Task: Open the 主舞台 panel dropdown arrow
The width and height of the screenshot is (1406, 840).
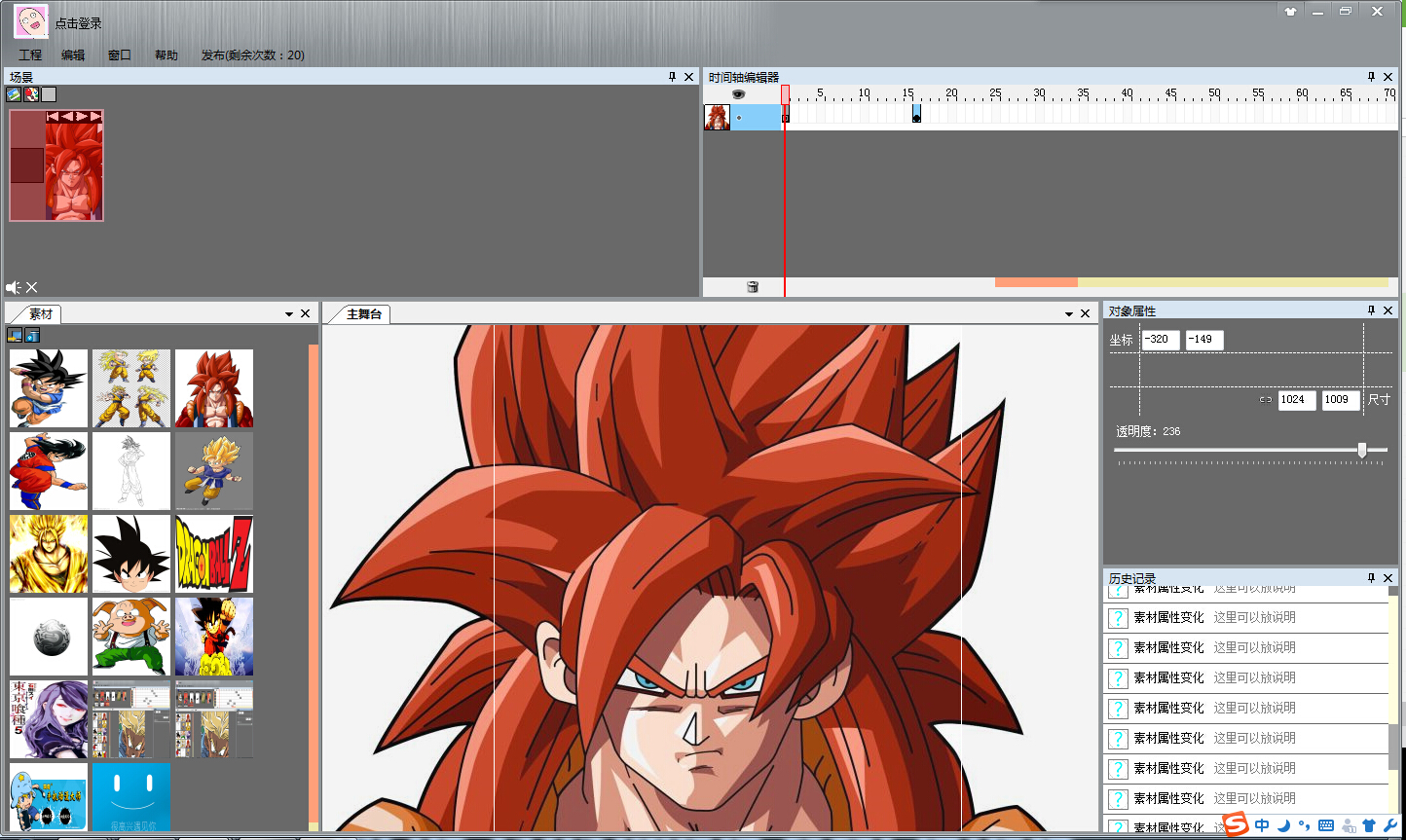Action: tap(1069, 314)
